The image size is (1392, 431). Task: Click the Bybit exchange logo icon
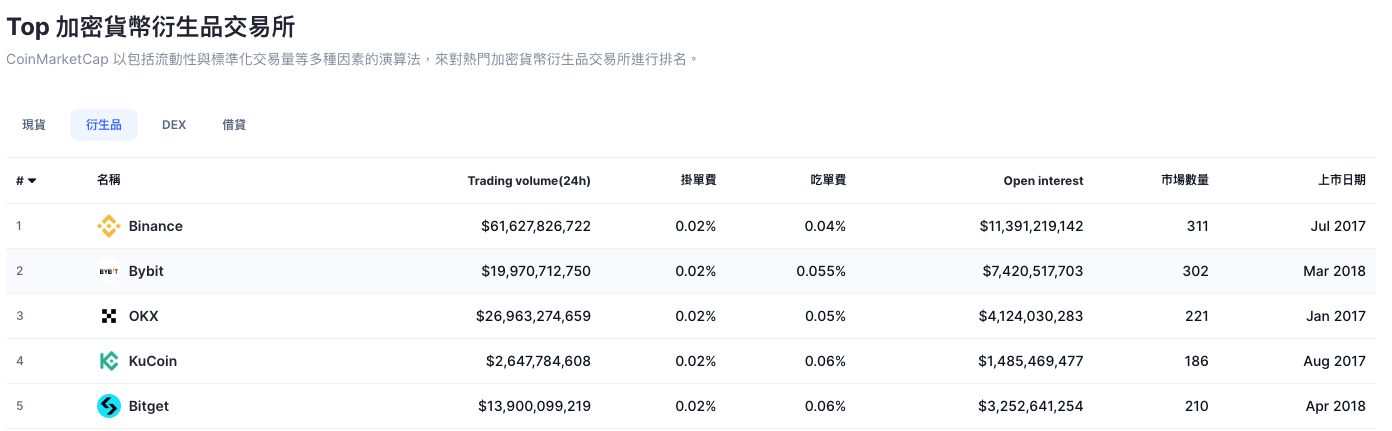pos(108,271)
